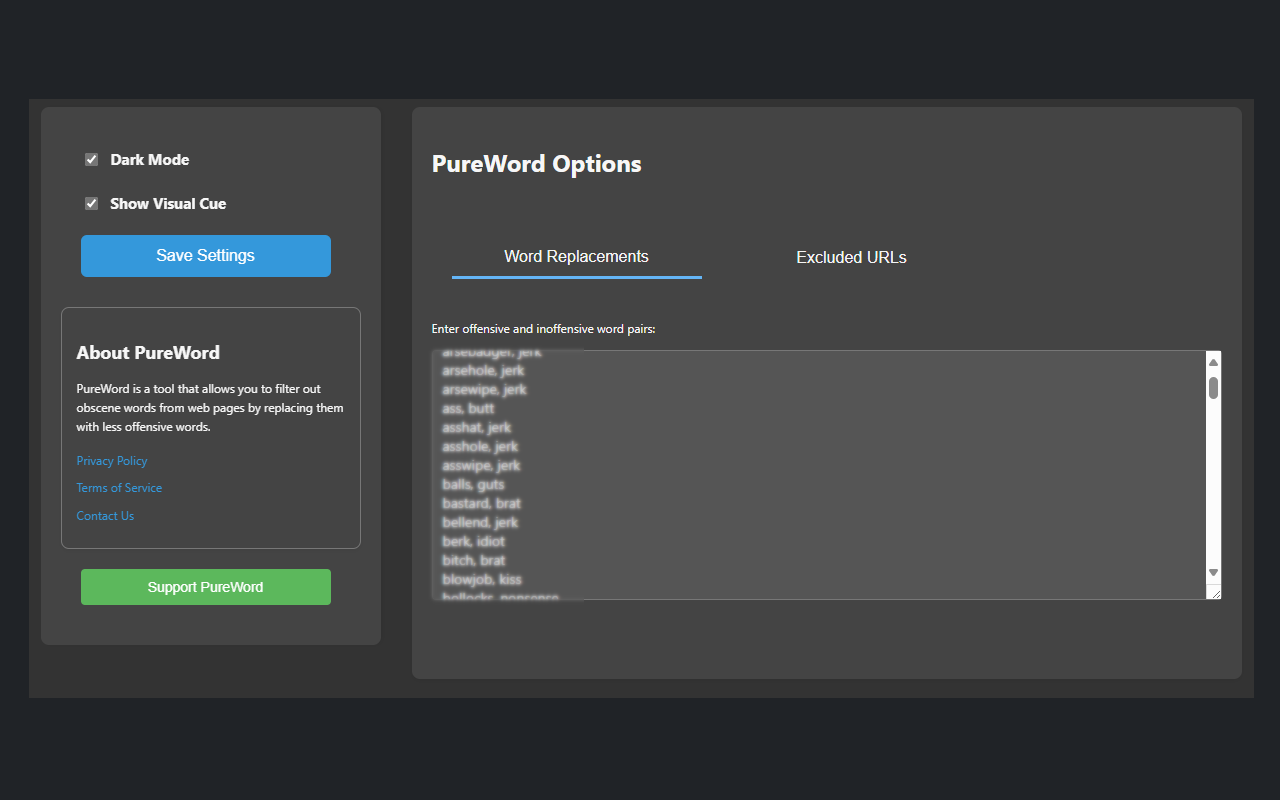Click the 'arsehole, jerk' line
The width and height of the screenshot is (1280, 800).
coord(483,370)
